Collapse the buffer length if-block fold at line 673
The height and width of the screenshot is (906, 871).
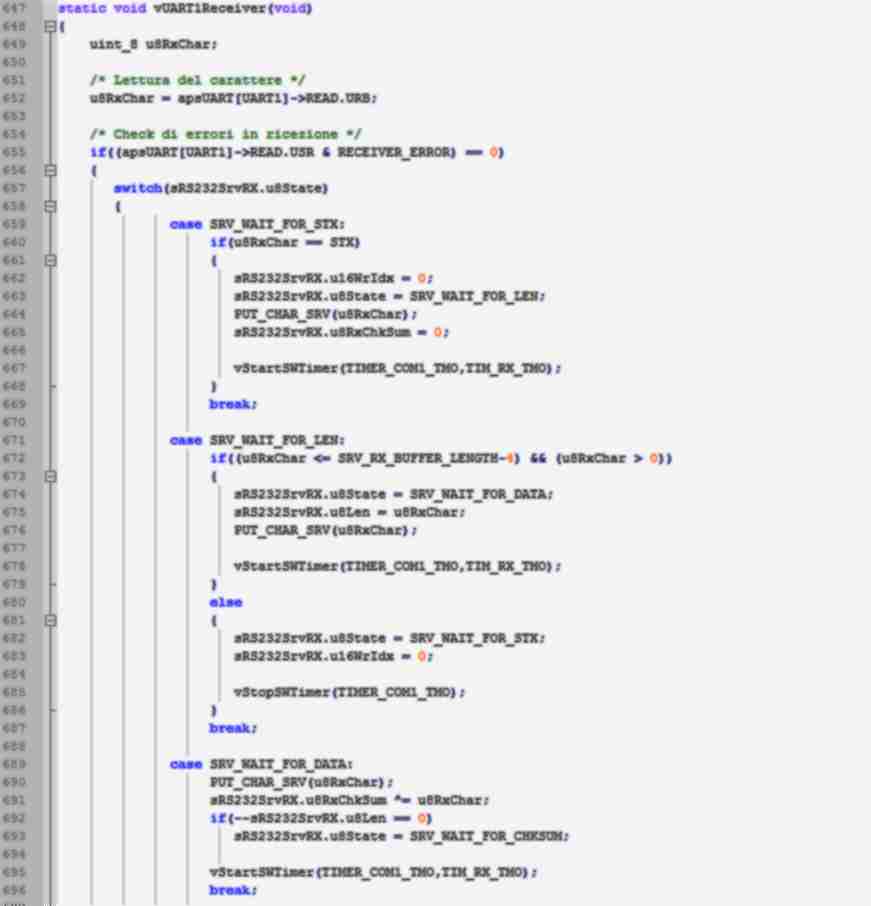pyautogui.click(x=50, y=477)
